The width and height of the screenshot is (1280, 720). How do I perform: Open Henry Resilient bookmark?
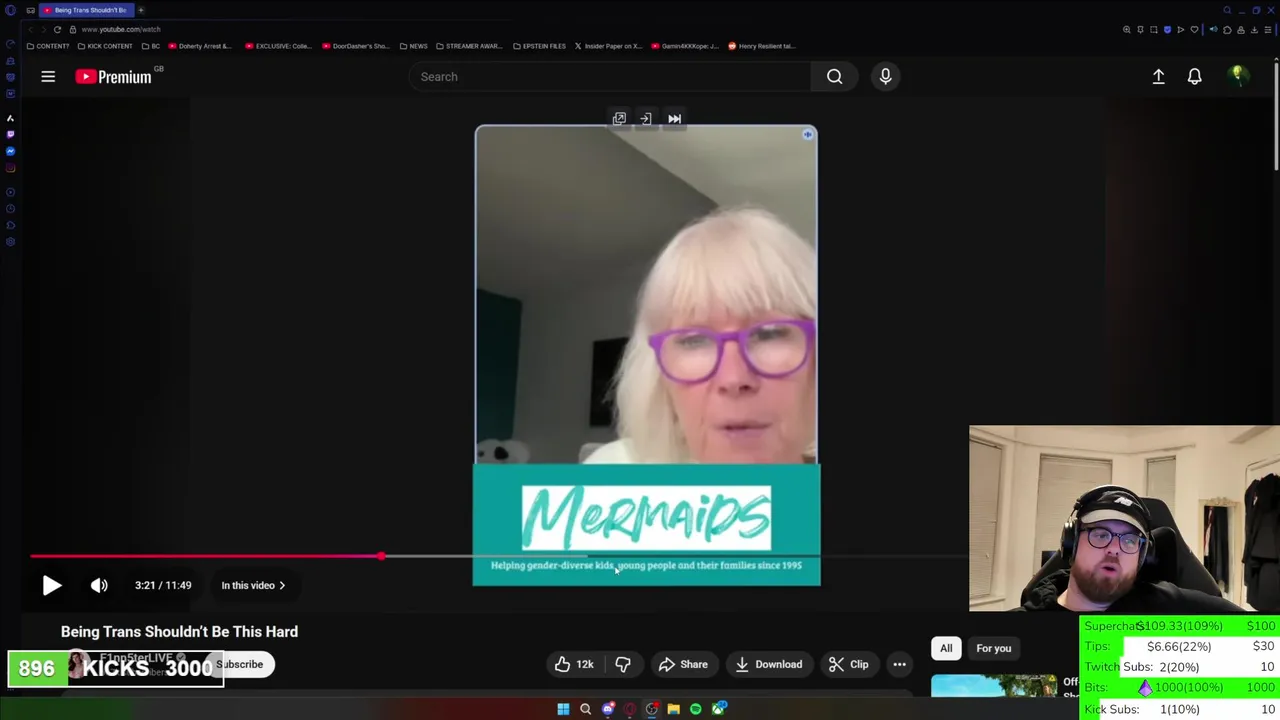[762, 46]
